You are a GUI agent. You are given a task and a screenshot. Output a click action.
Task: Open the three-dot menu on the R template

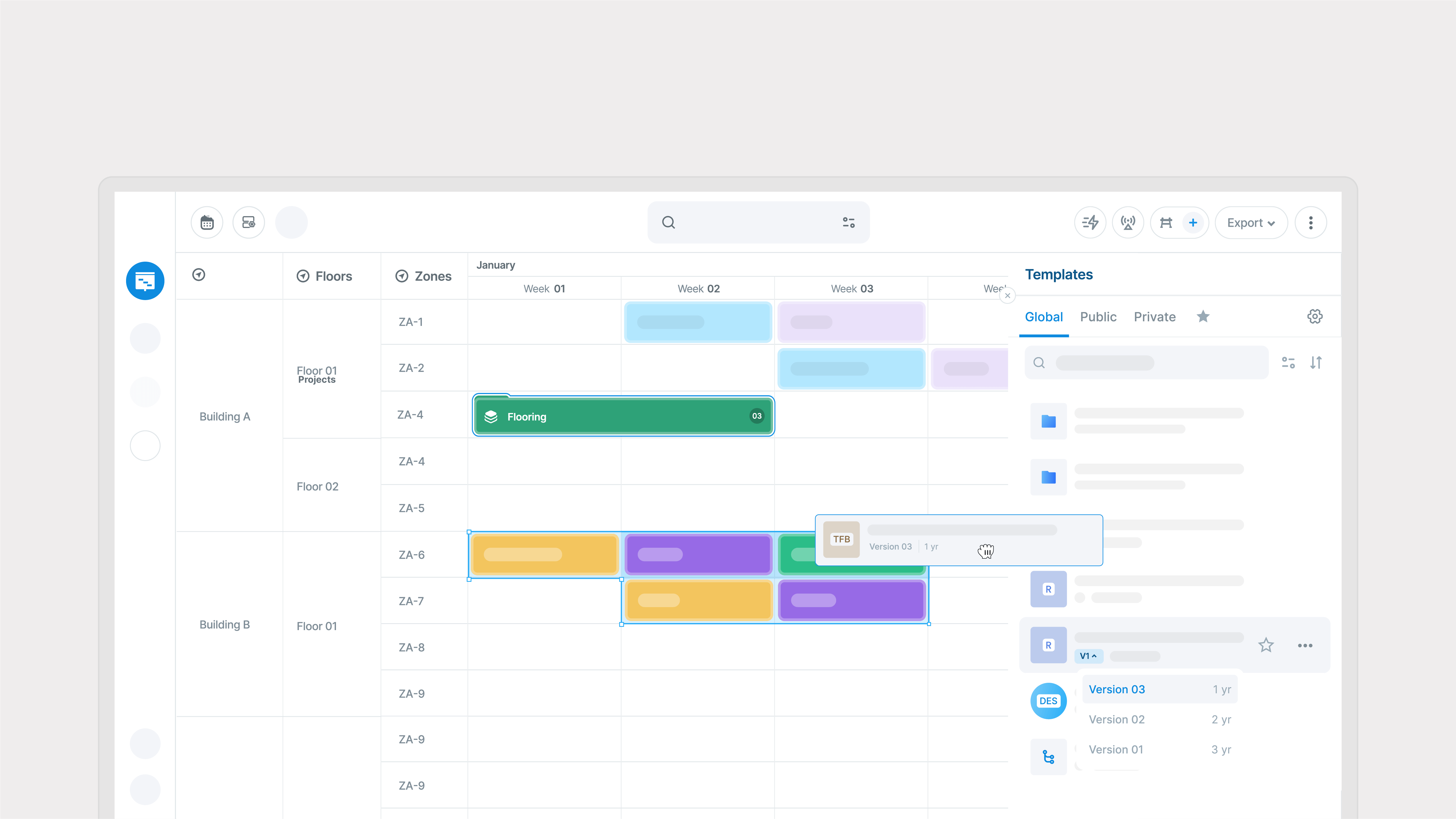tap(1305, 645)
